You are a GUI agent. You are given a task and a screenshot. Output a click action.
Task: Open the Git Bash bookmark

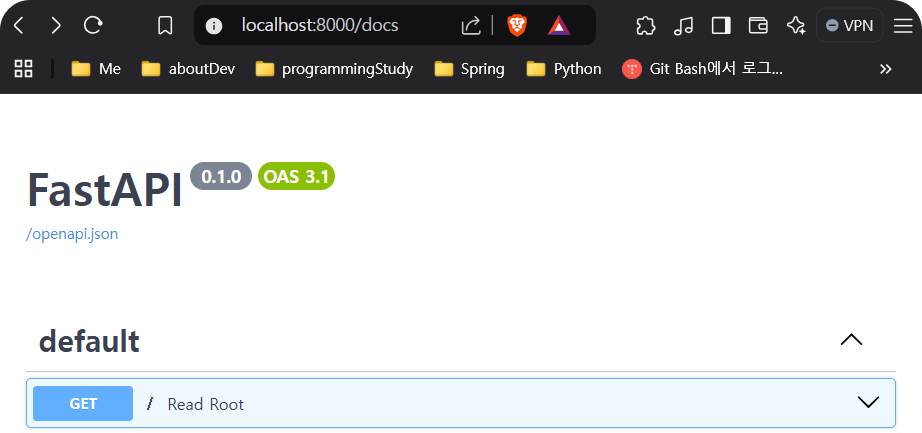point(703,69)
